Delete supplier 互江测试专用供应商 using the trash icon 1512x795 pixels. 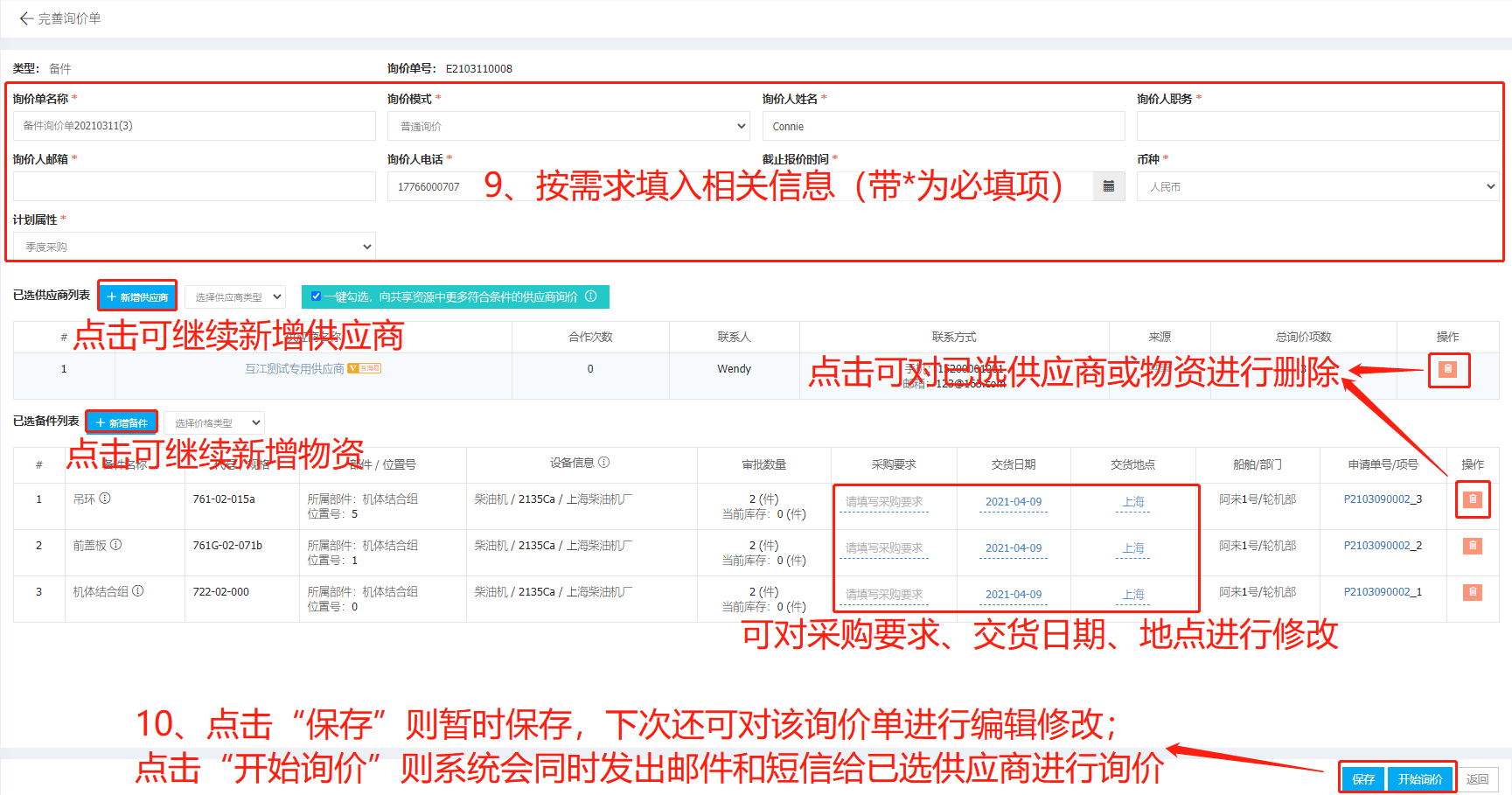click(x=1448, y=369)
